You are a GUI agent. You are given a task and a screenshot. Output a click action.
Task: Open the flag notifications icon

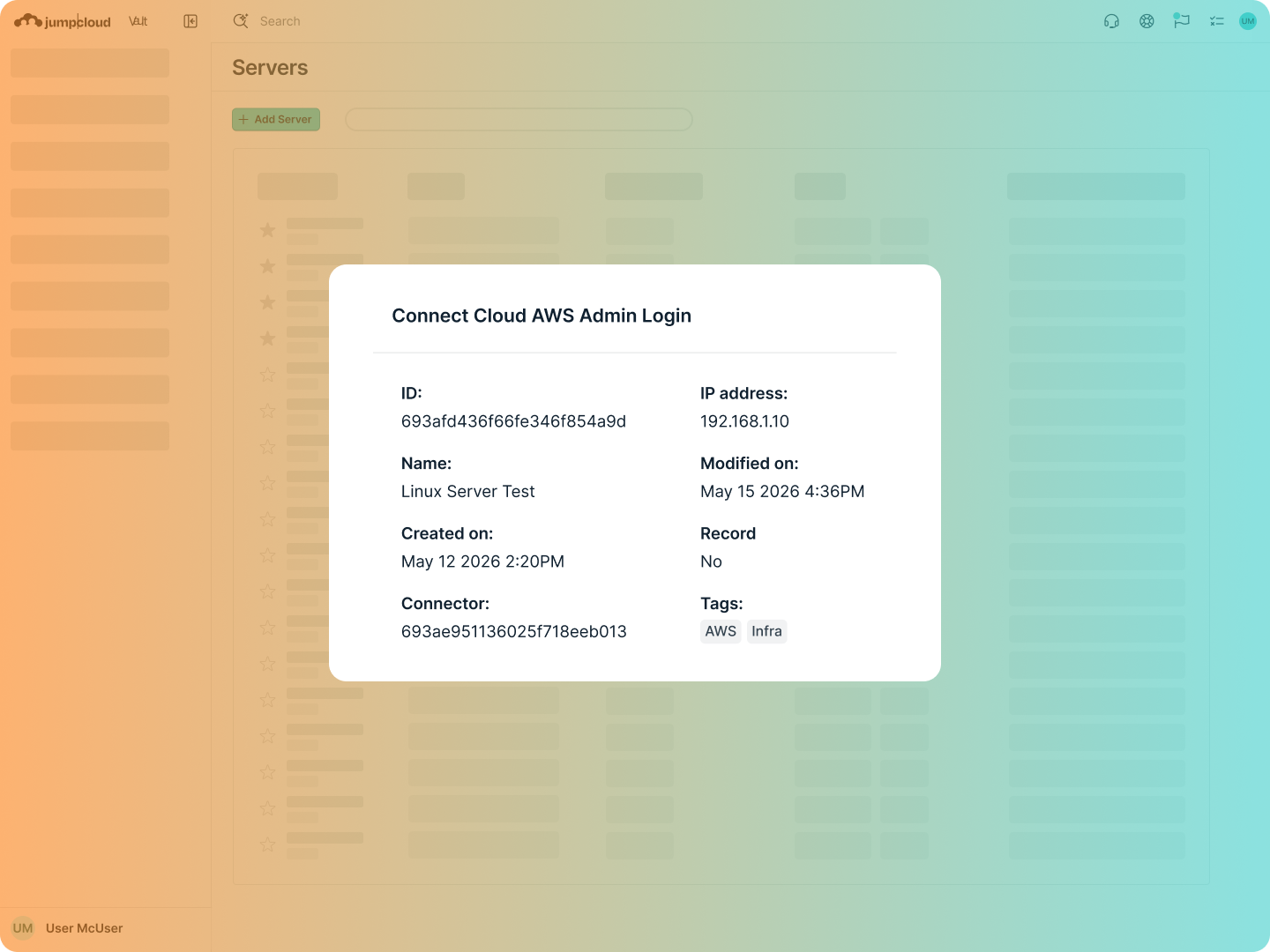(1182, 21)
